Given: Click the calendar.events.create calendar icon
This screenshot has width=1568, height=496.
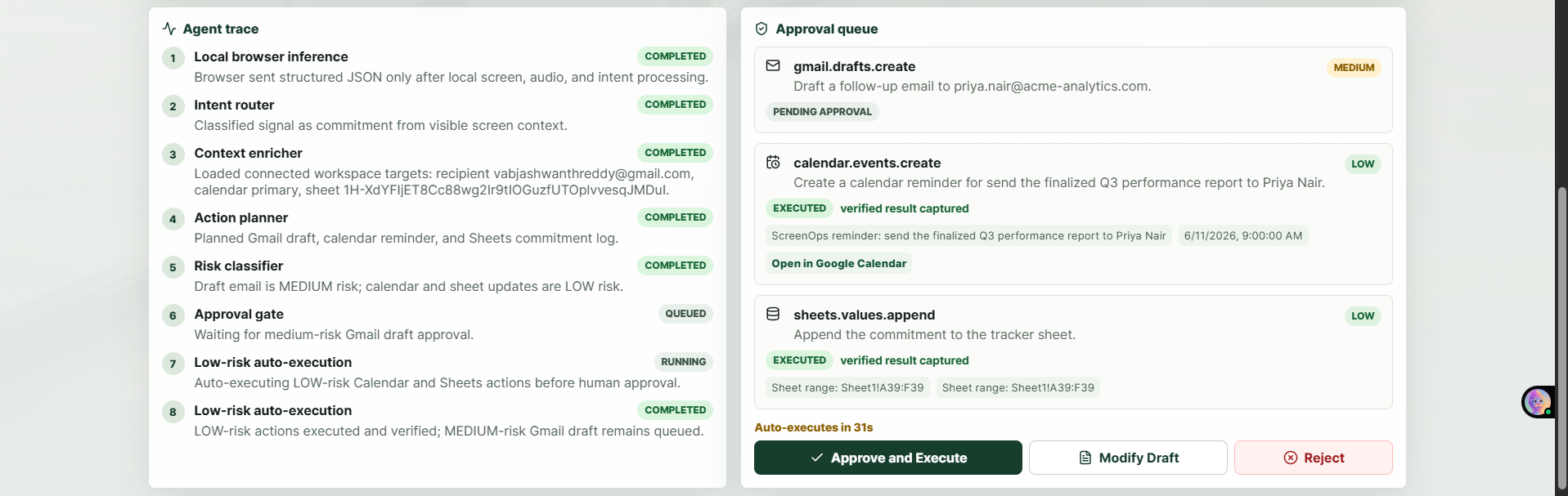Looking at the screenshot, I should tap(773, 162).
